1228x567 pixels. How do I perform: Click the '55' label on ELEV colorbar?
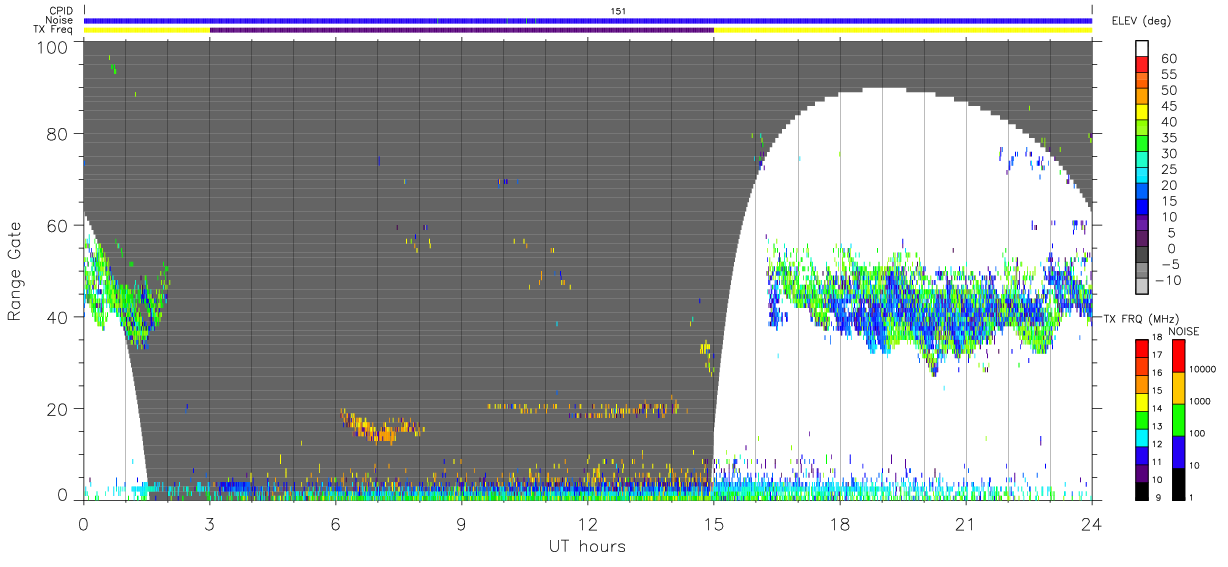(x=1167, y=74)
